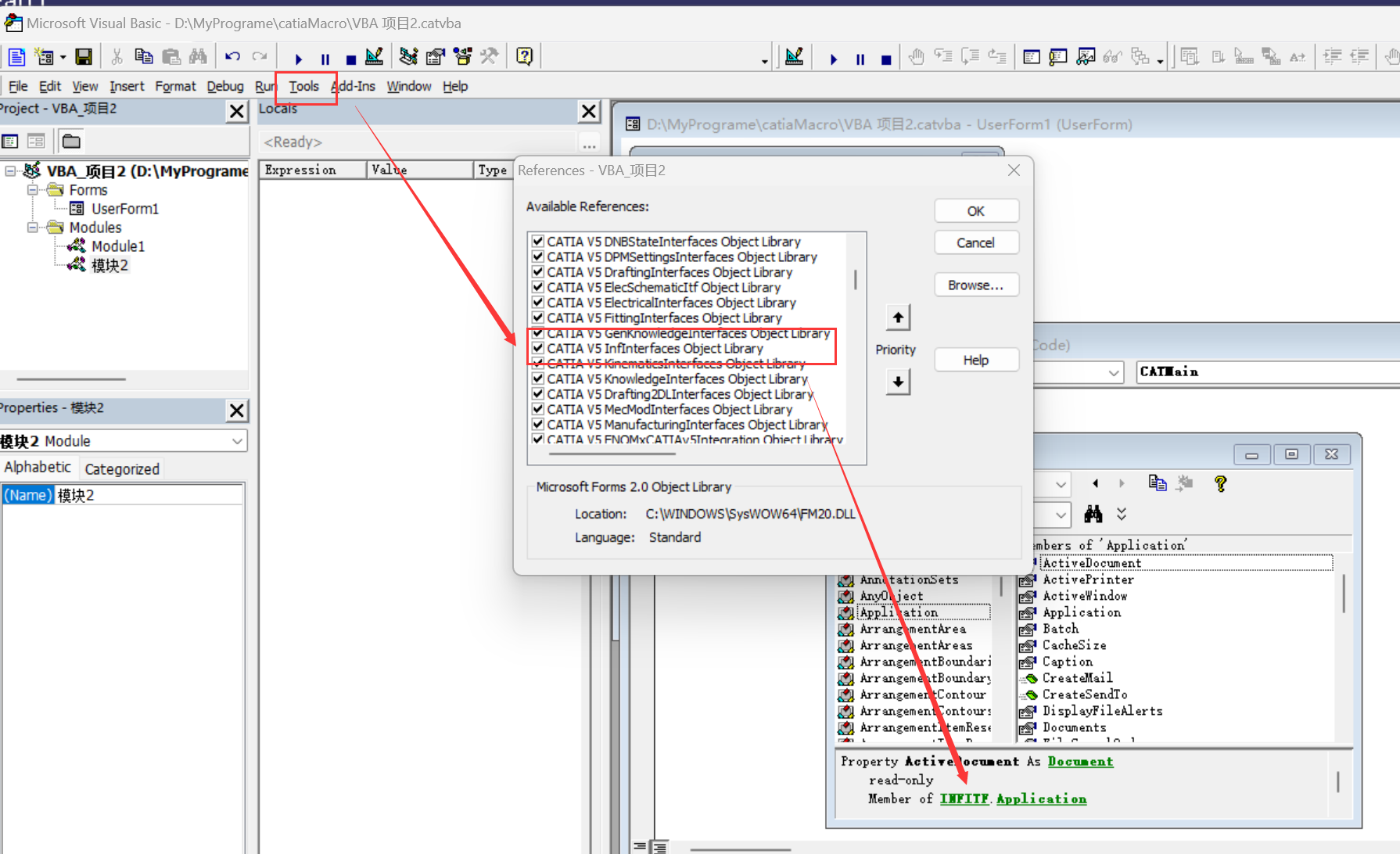Click Reset stop icon on Debug toolbar
The image size is (1400, 854).
coord(886,59)
